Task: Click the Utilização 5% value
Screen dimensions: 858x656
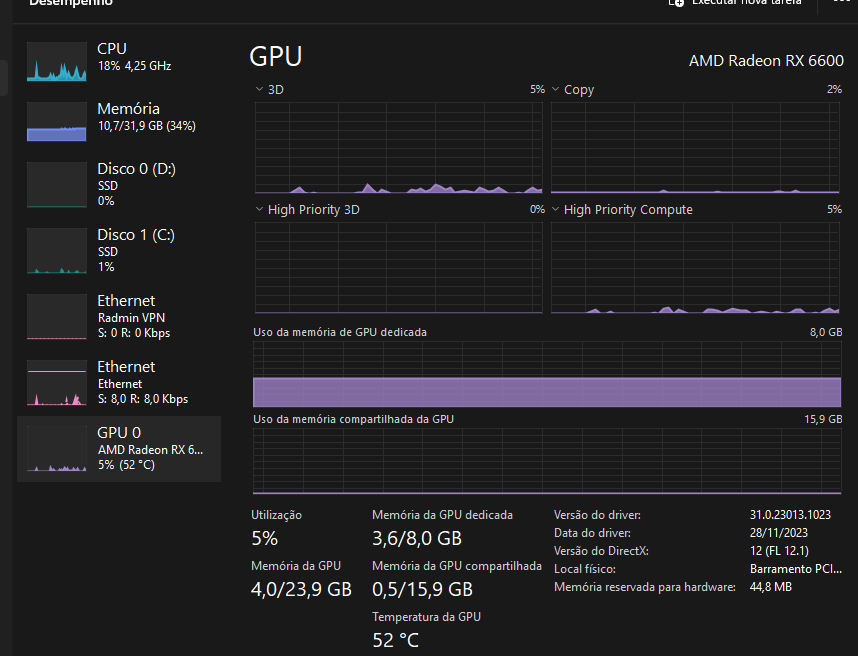Action: click(264, 538)
